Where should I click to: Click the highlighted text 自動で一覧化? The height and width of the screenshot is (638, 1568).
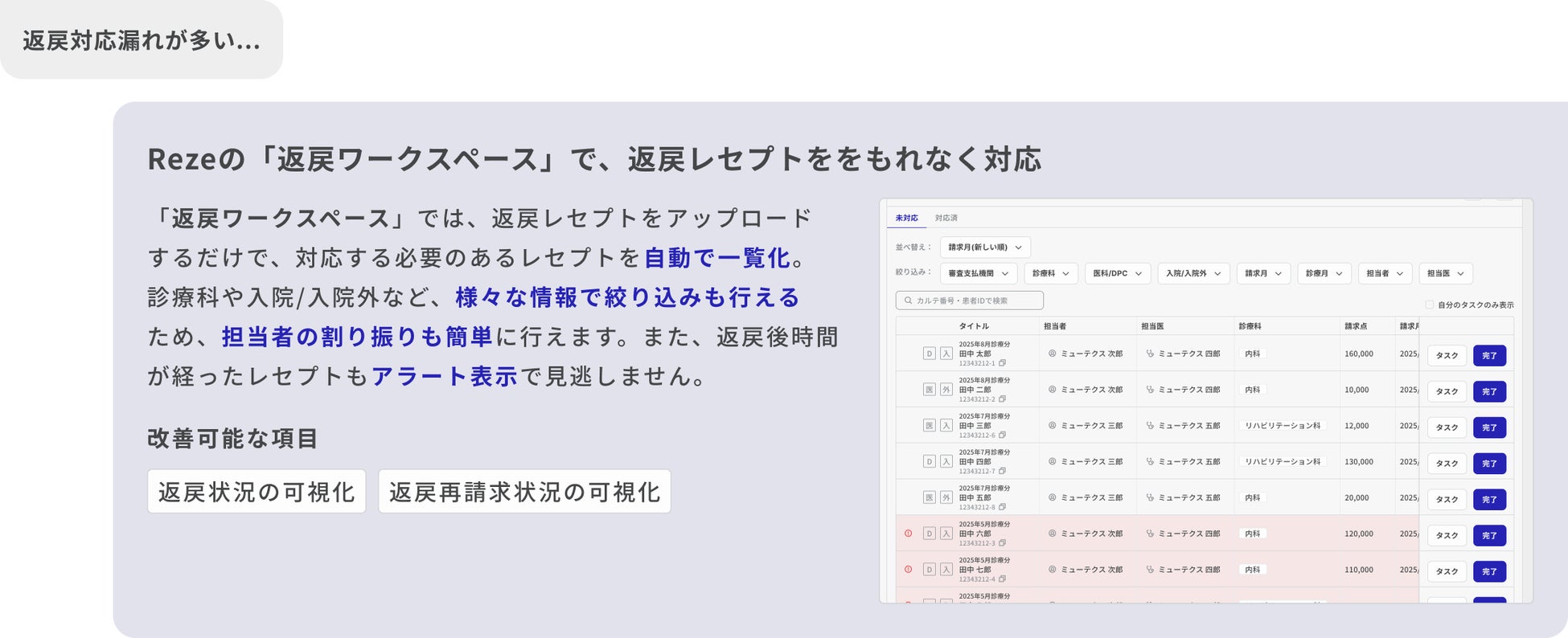pos(717,258)
